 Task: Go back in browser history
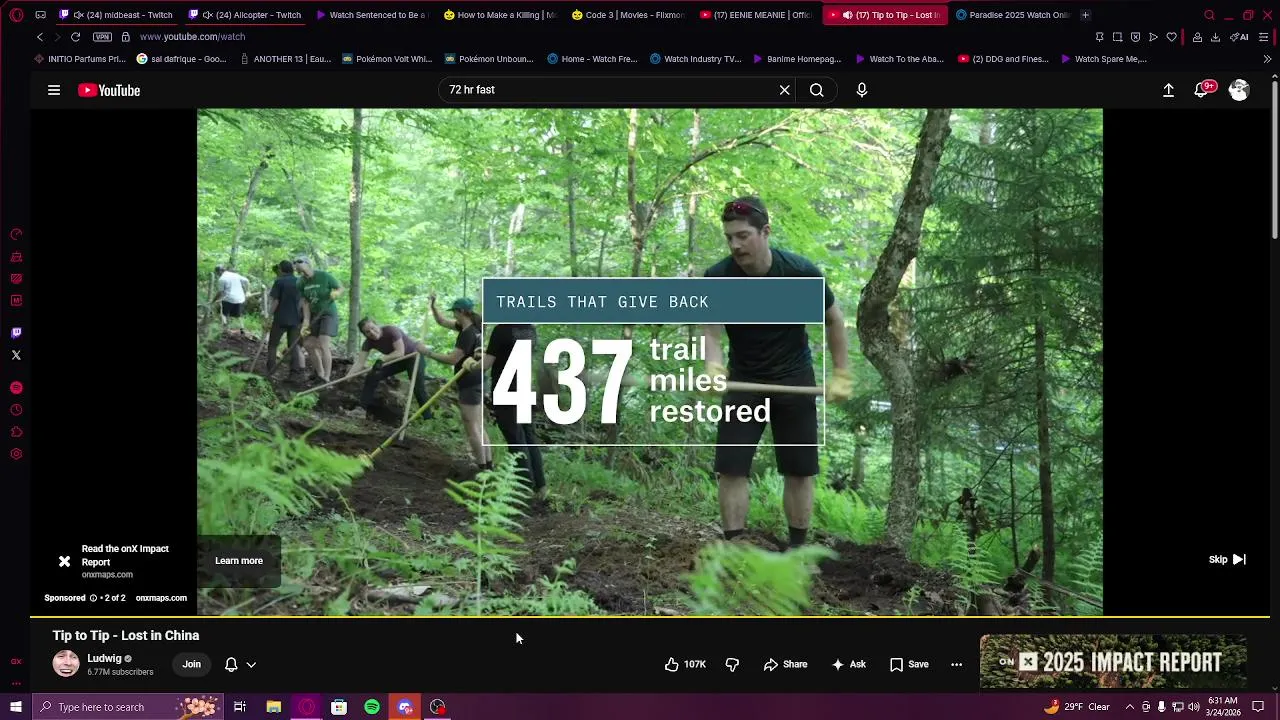pos(40,37)
